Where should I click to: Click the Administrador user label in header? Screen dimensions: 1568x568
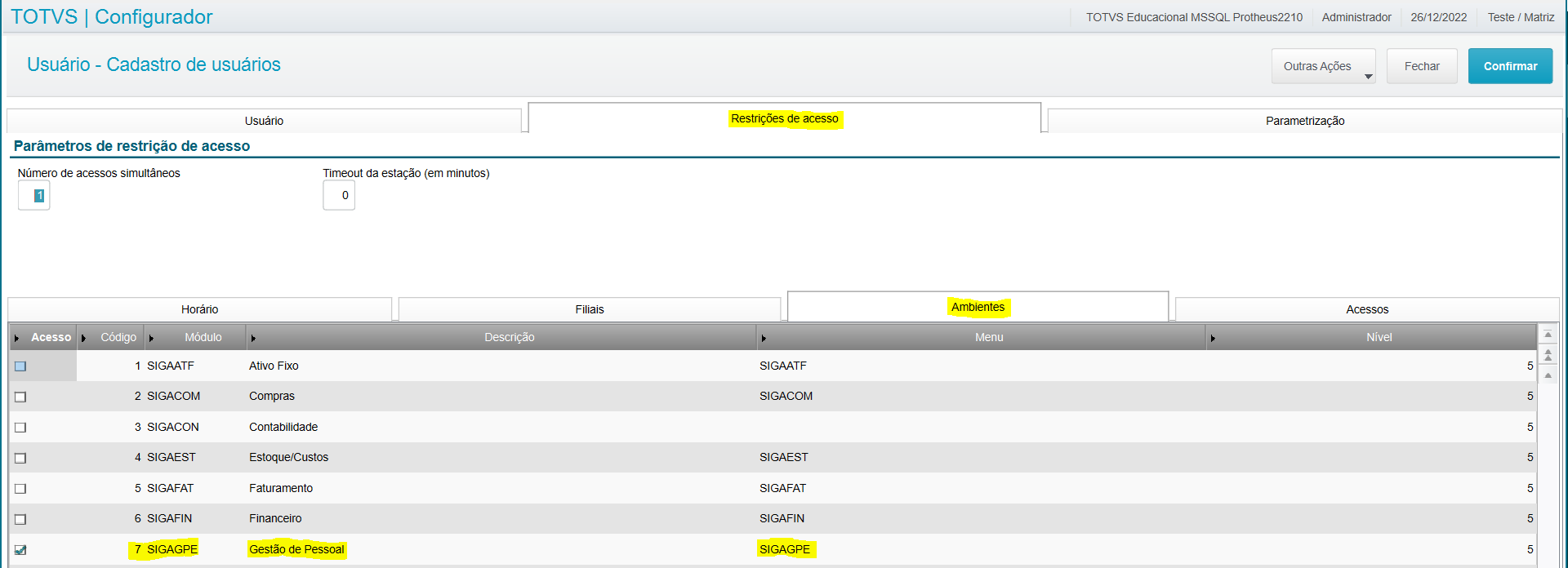[1356, 17]
